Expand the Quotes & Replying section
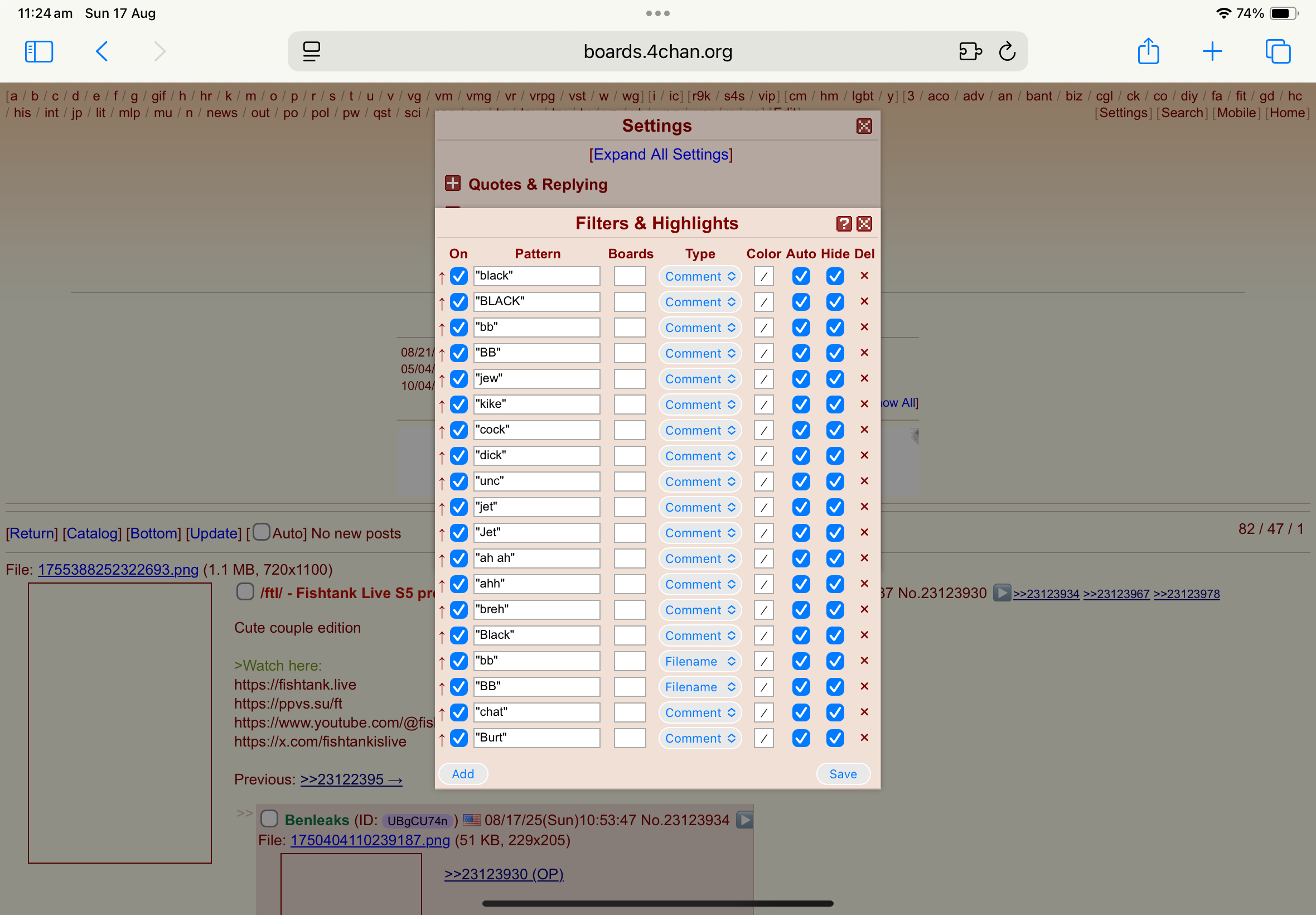This screenshot has height=915, width=1316. coord(453,184)
